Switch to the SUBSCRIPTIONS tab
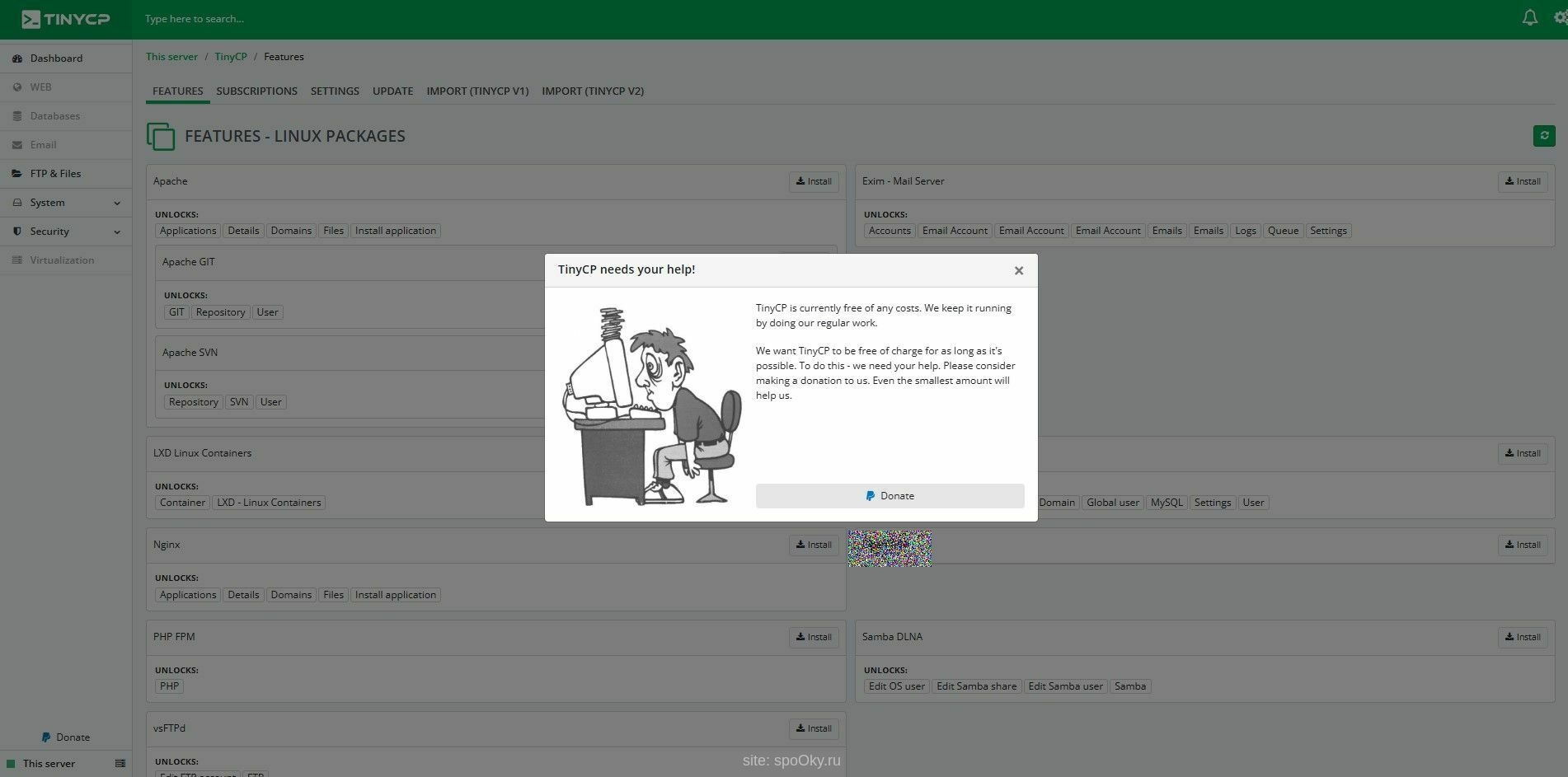This screenshot has height=777, width=1568. point(256,91)
